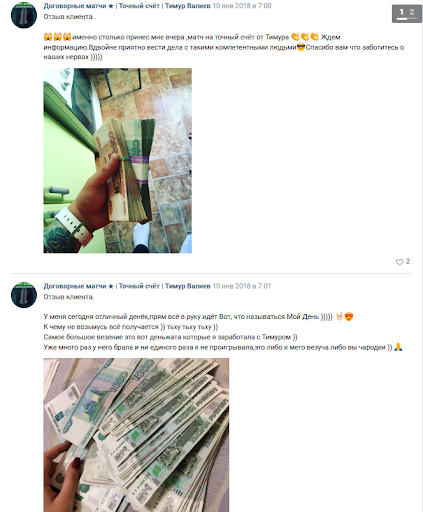The image size is (423, 512).
Task: Like the first post with the heart icon
Action: click(399, 262)
